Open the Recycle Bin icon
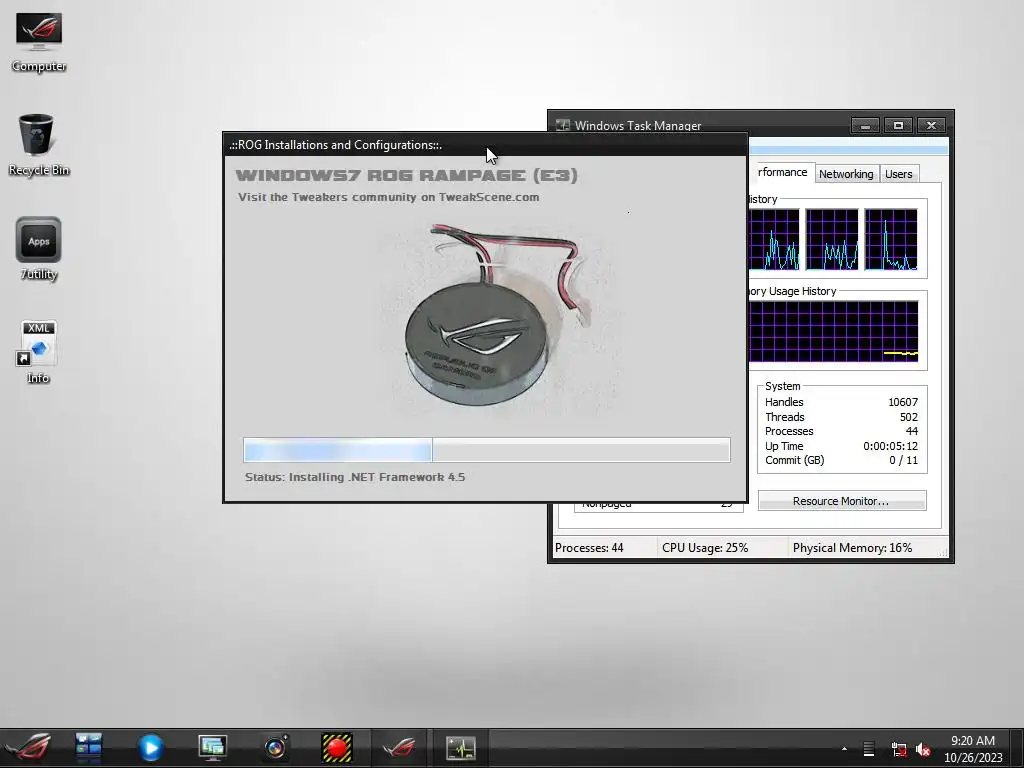 tap(39, 145)
